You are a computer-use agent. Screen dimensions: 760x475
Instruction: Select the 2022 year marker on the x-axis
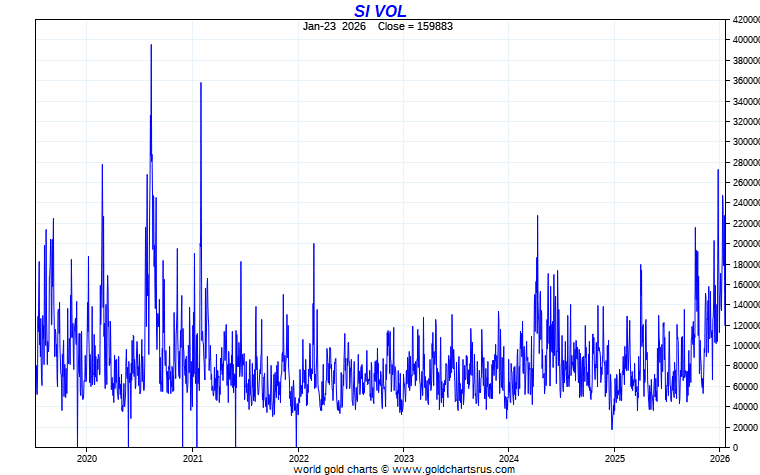297,457
